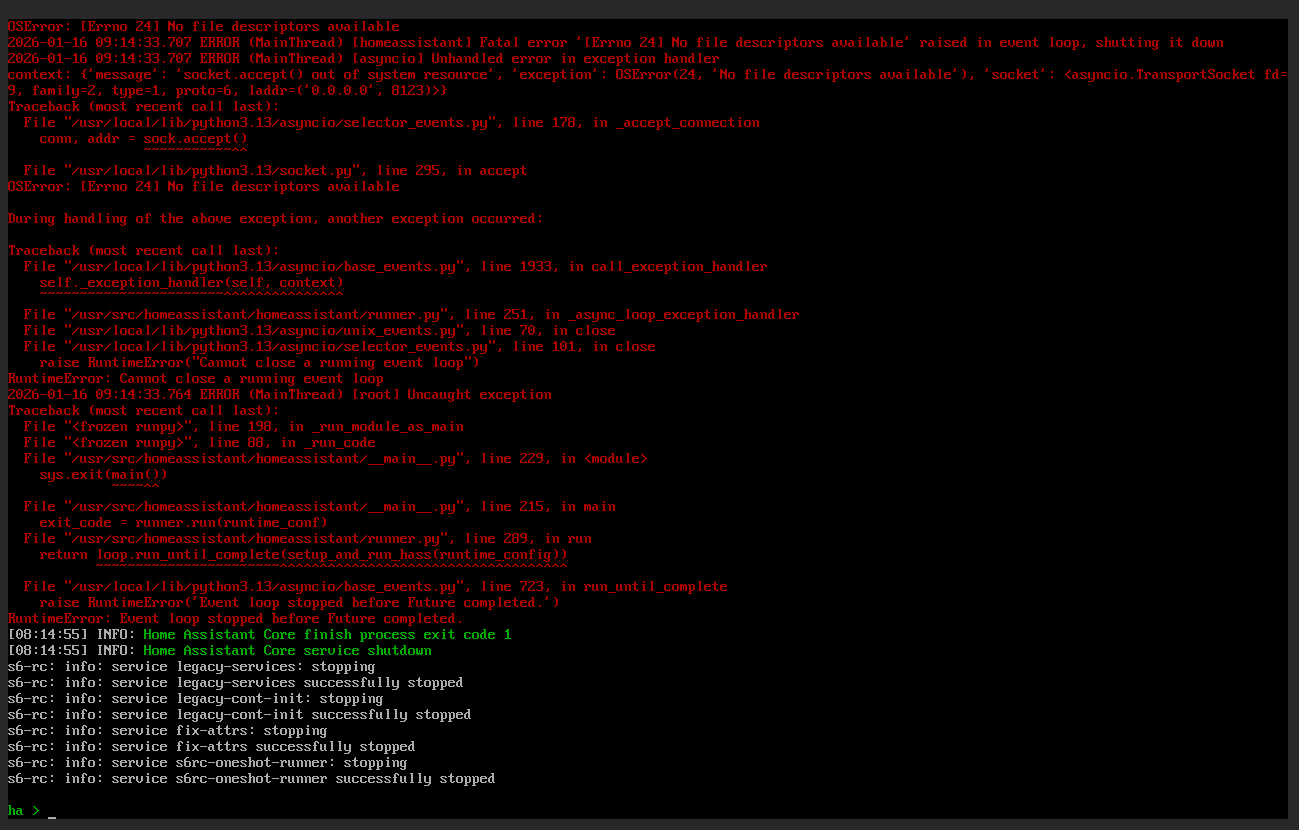Image resolution: width=1299 pixels, height=830 pixels.
Task: Select 'service s6rc-oneshot-runner: stopping' line
Action: coord(207,763)
